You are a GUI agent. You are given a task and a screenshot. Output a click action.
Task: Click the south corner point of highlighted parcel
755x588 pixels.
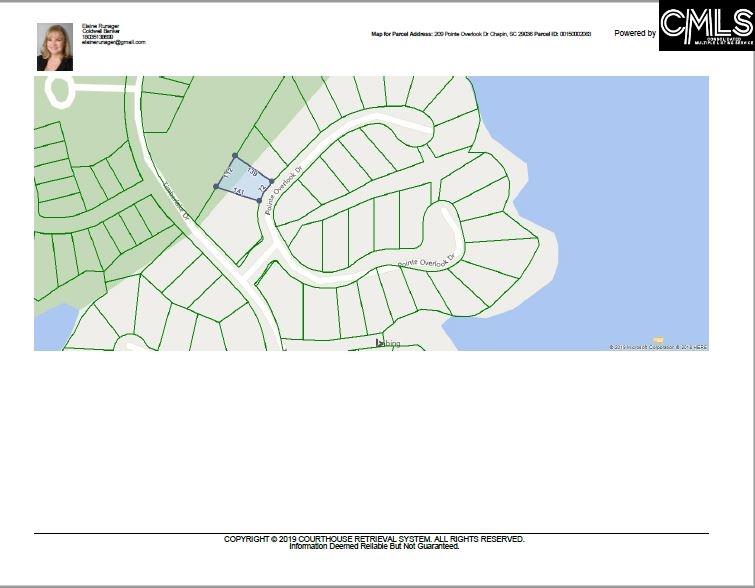pyautogui.click(x=260, y=200)
